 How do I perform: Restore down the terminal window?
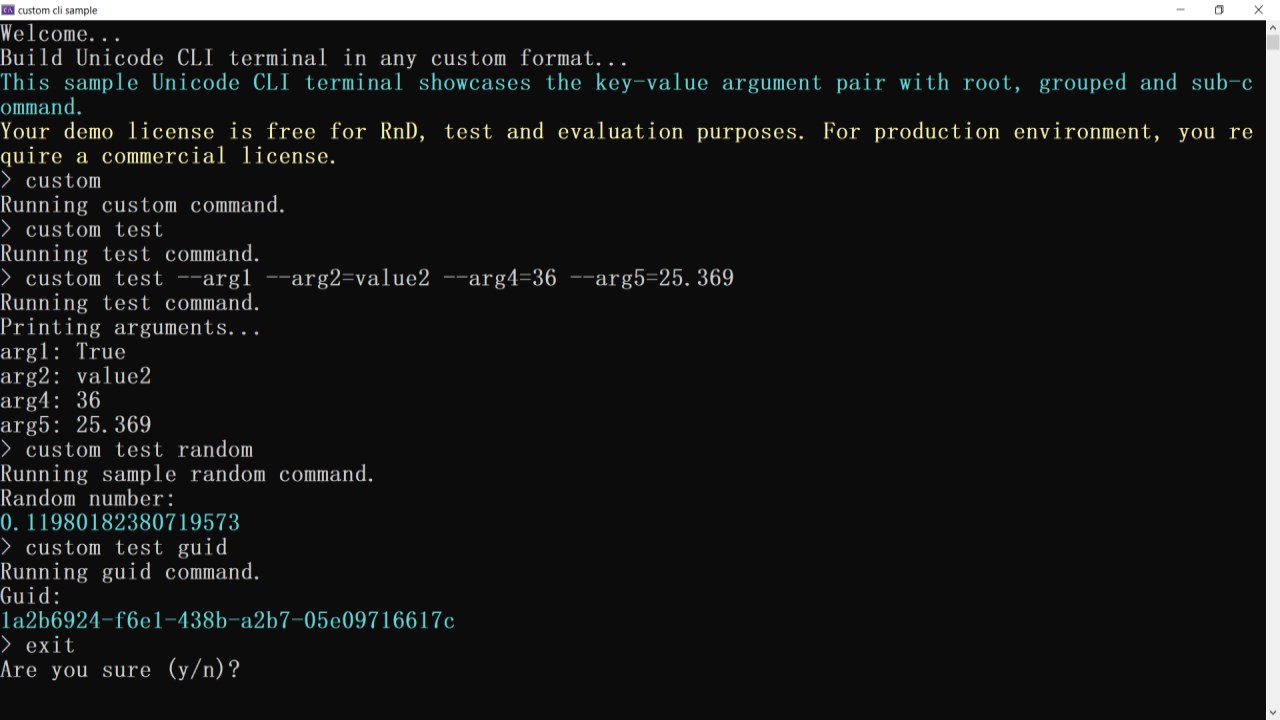tap(1219, 10)
